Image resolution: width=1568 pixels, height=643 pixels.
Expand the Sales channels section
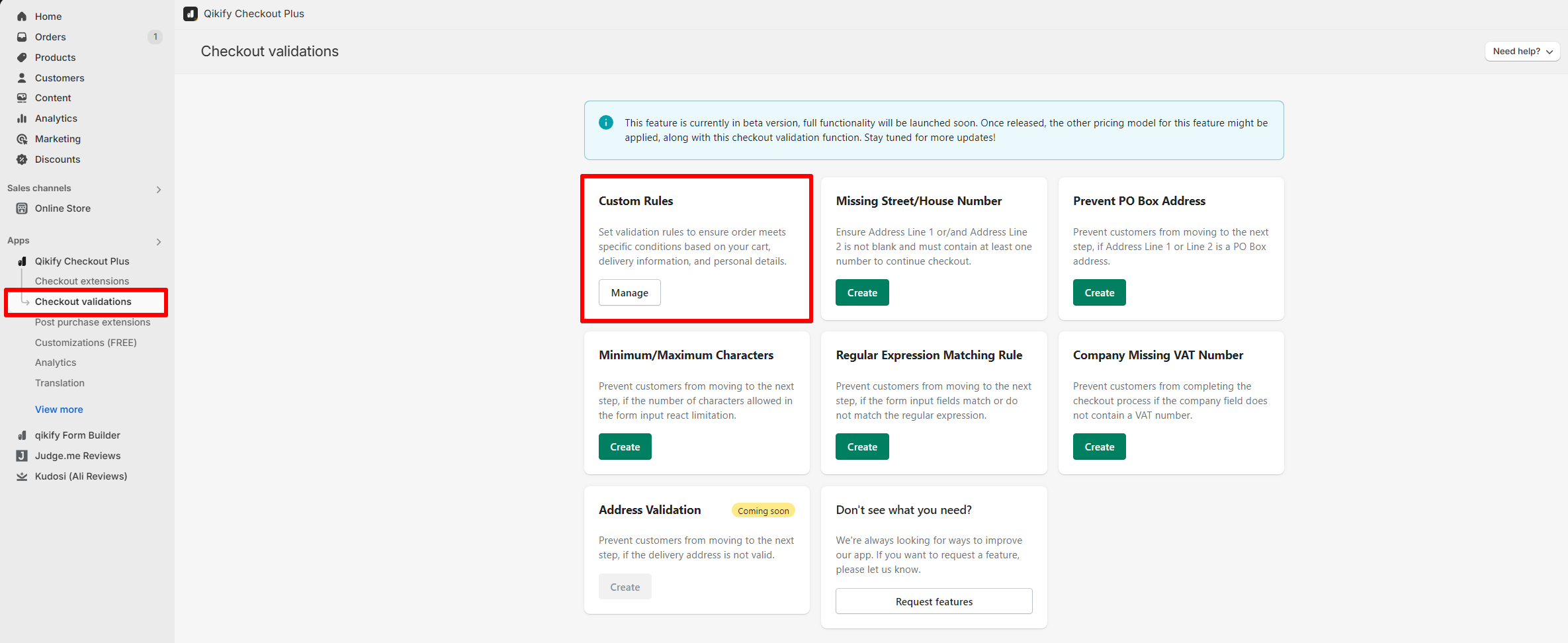coord(159,190)
